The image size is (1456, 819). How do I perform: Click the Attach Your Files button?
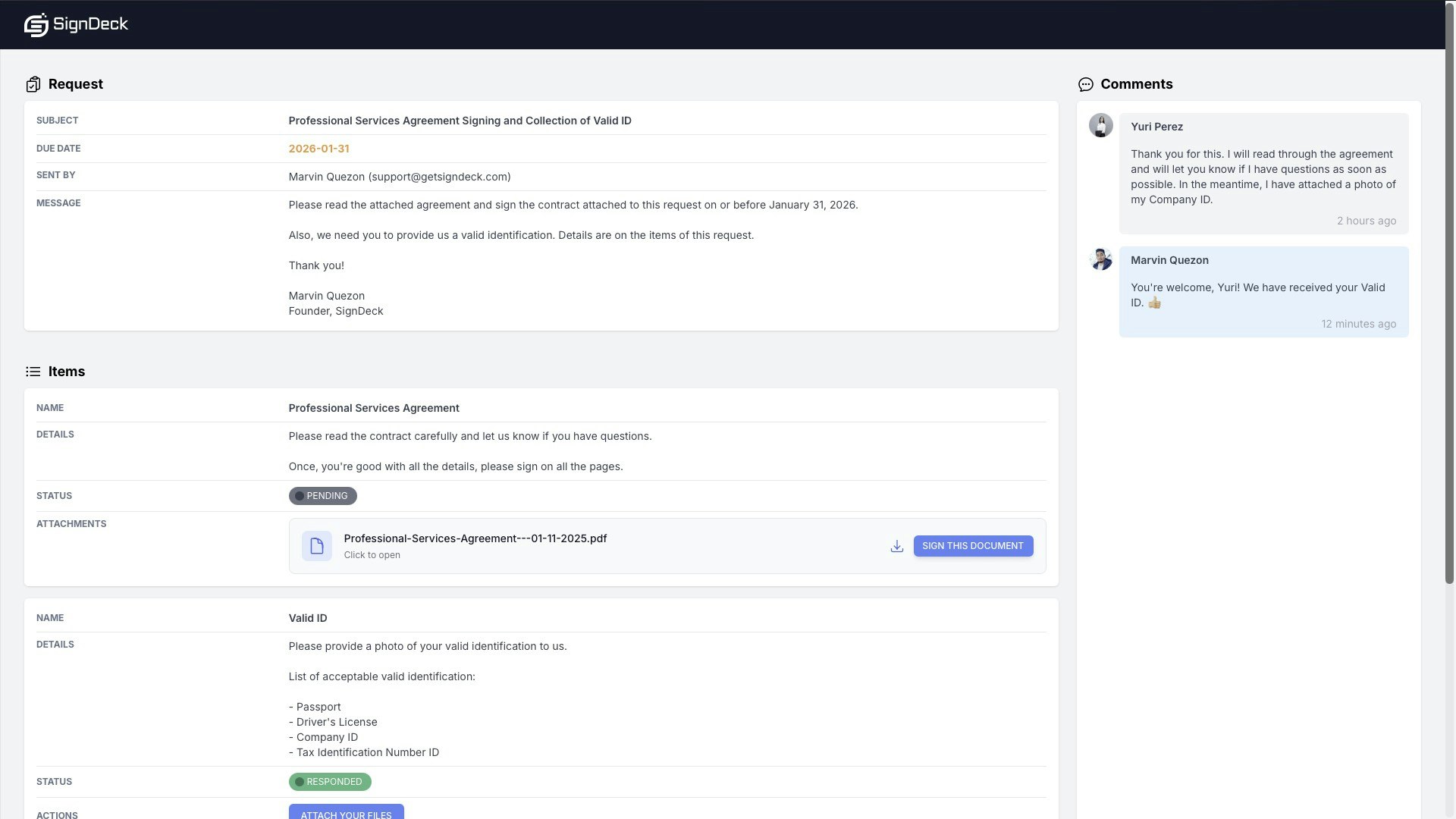[x=346, y=813]
